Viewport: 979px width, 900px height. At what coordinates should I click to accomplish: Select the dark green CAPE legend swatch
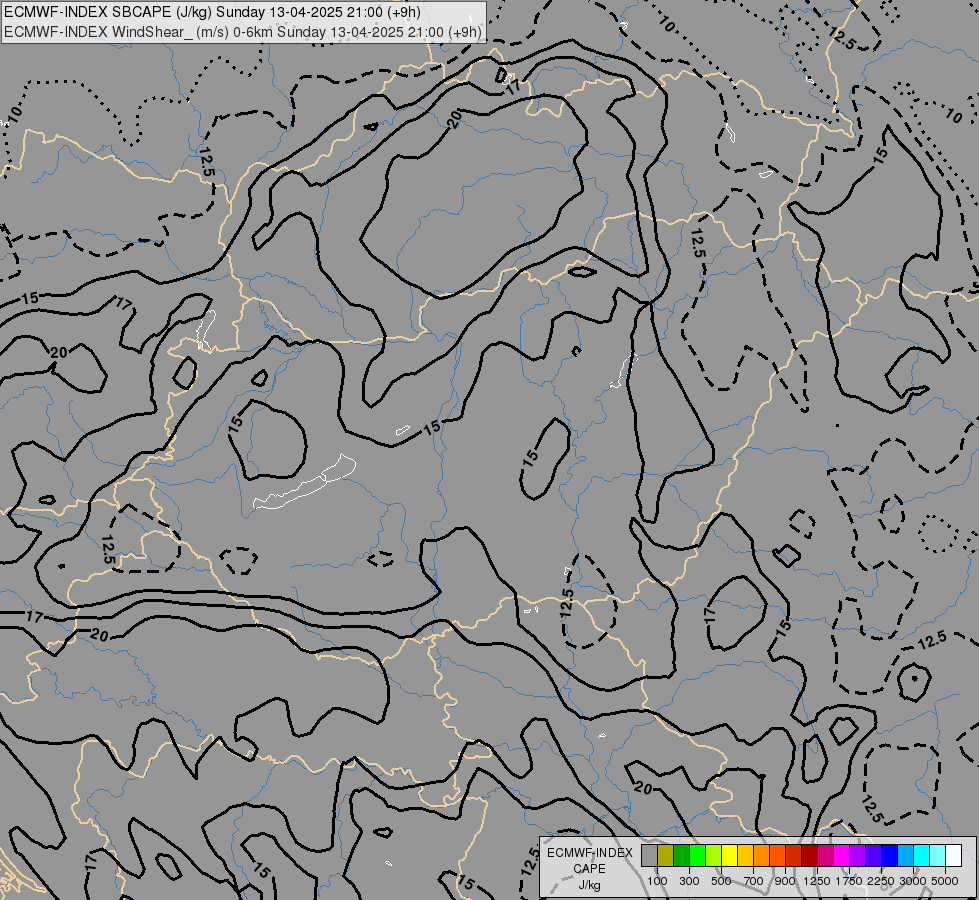coord(682,855)
